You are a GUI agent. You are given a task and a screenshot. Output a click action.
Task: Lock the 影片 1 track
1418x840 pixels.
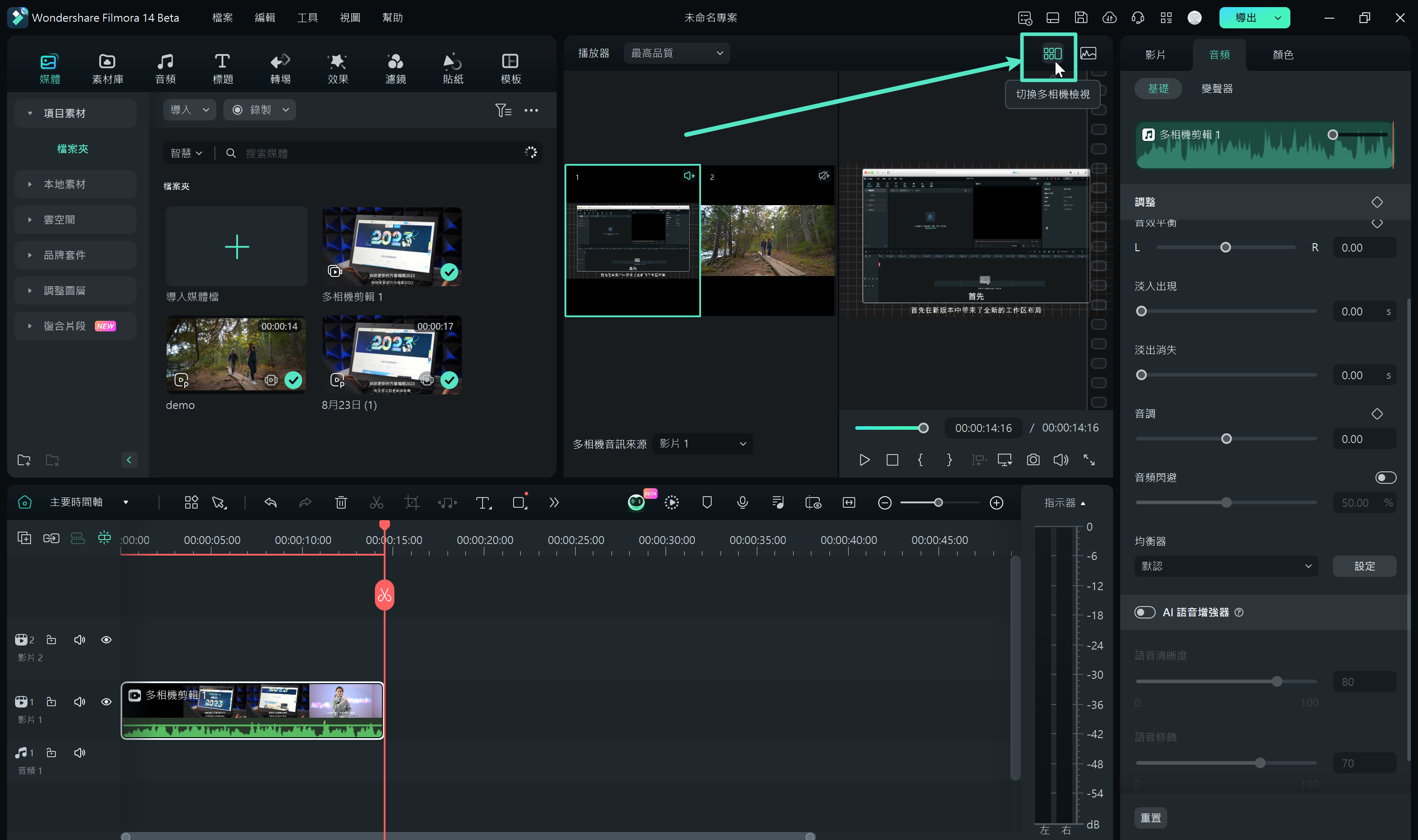(51, 702)
